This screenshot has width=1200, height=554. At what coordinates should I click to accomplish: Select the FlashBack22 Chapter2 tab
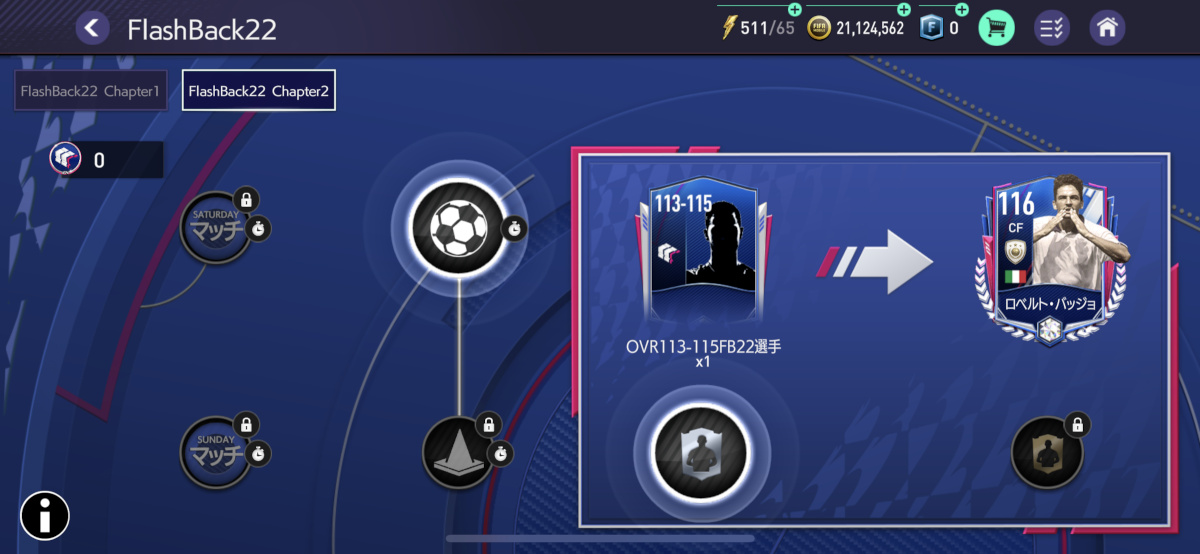(x=259, y=90)
